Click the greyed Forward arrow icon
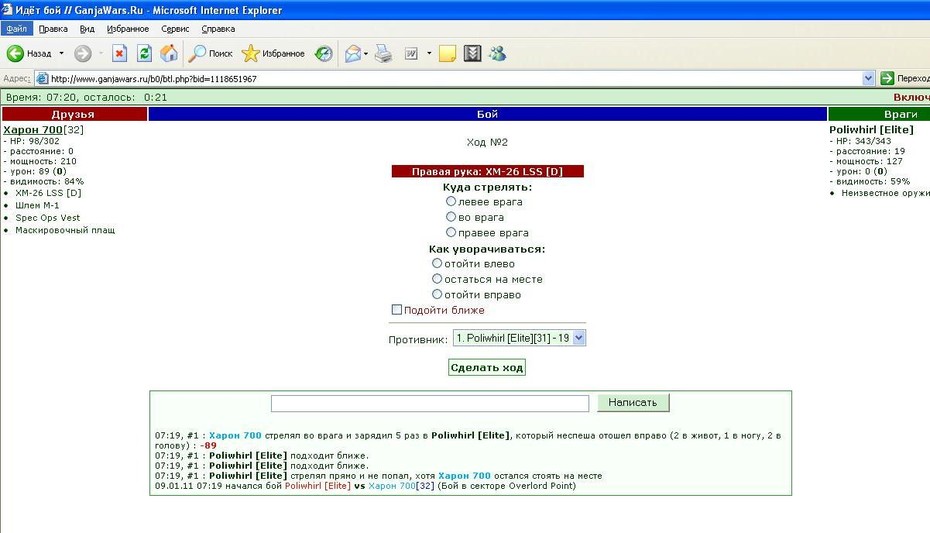The height and width of the screenshot is (533, 930). point(83,53)
